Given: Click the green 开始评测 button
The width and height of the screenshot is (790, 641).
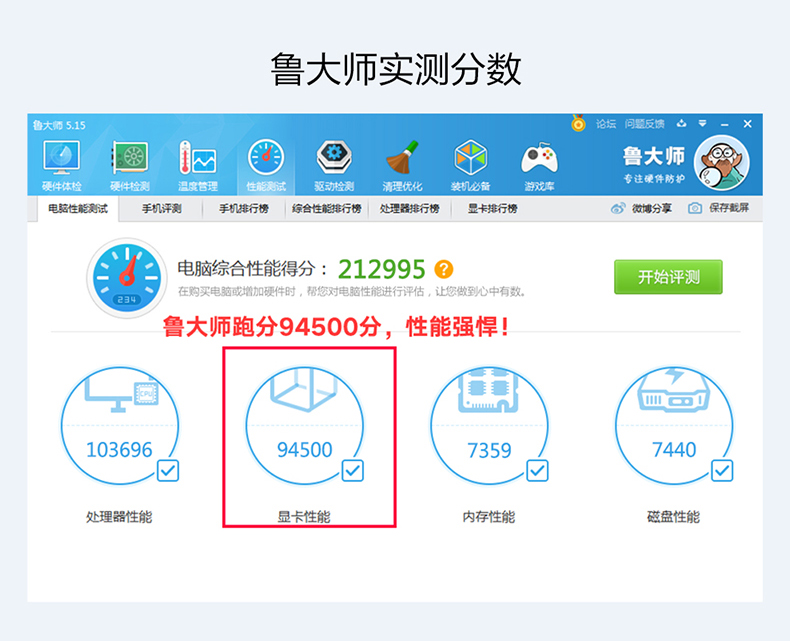Looking at the screenshot, I should [668, 277].
